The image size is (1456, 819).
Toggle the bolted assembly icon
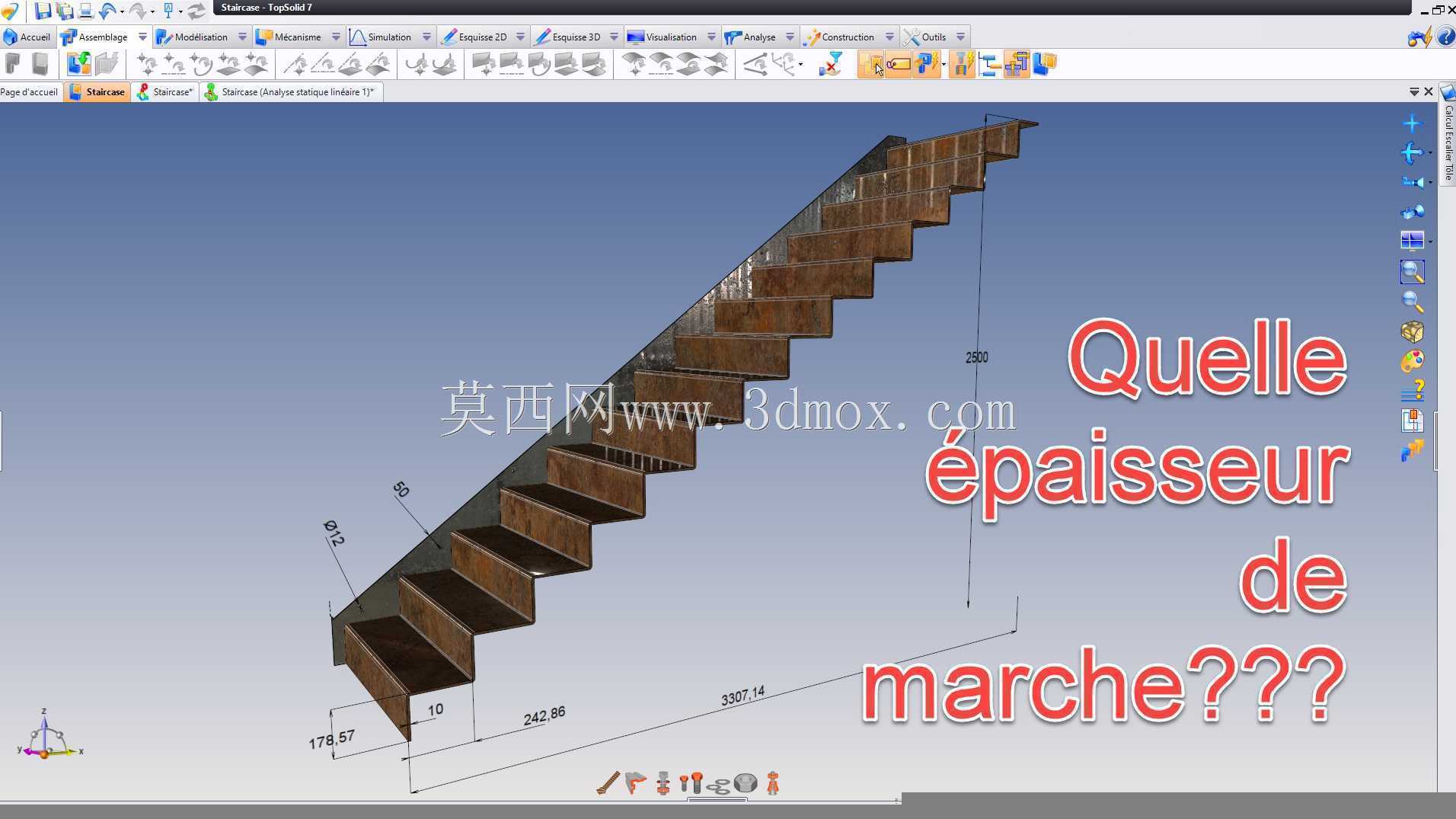1017,64
